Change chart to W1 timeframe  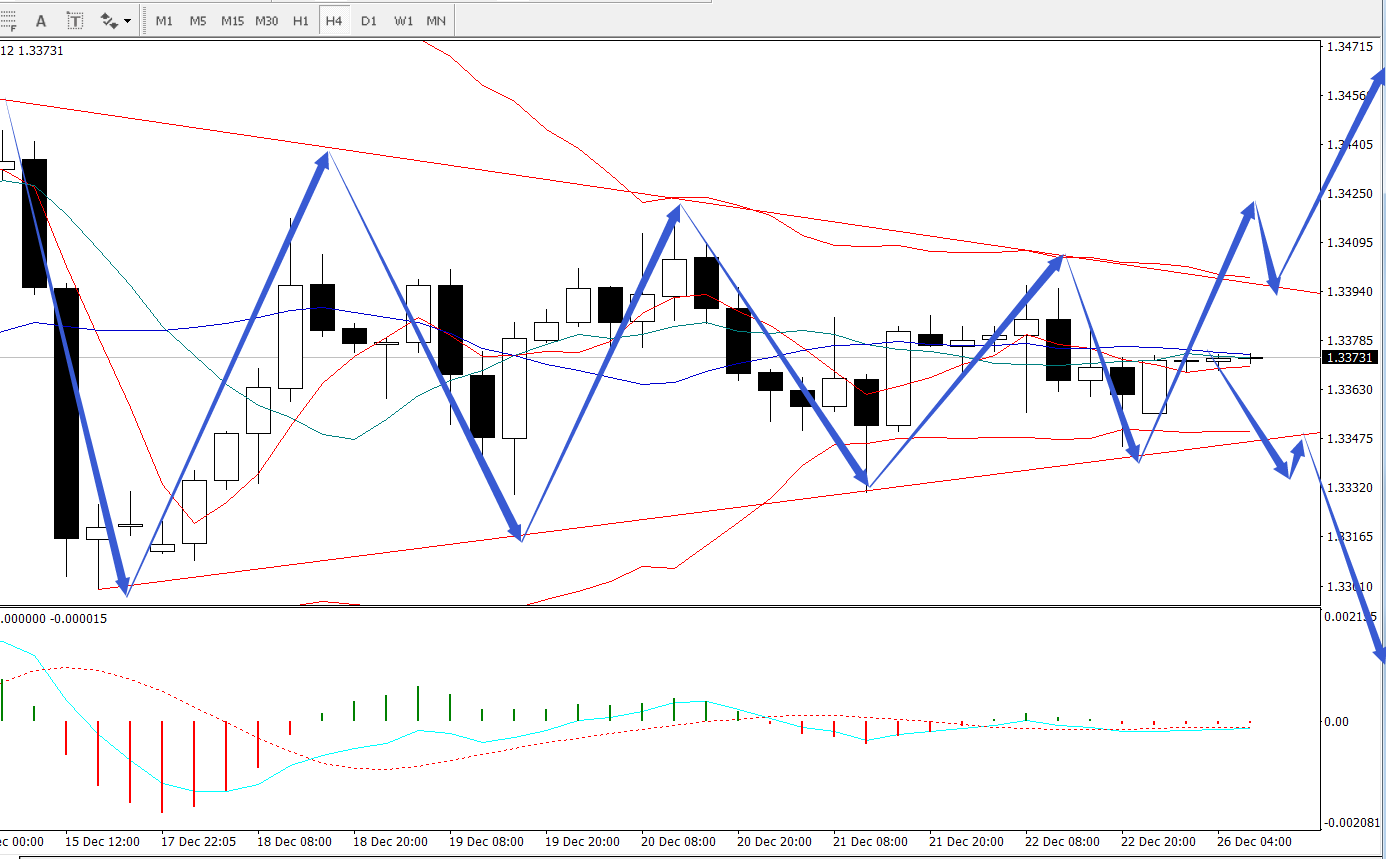[403, 20]
